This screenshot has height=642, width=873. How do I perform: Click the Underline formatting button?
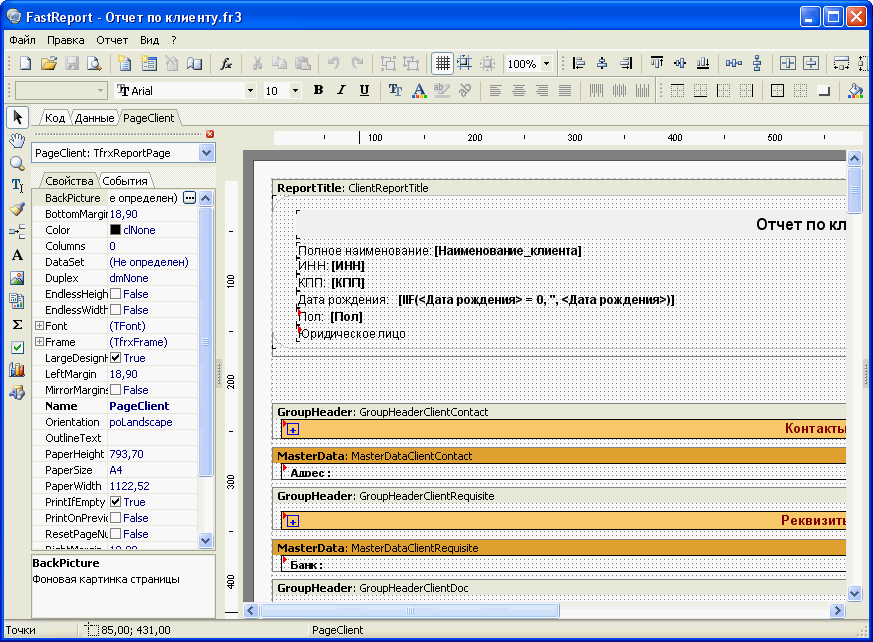pos(364,90)
